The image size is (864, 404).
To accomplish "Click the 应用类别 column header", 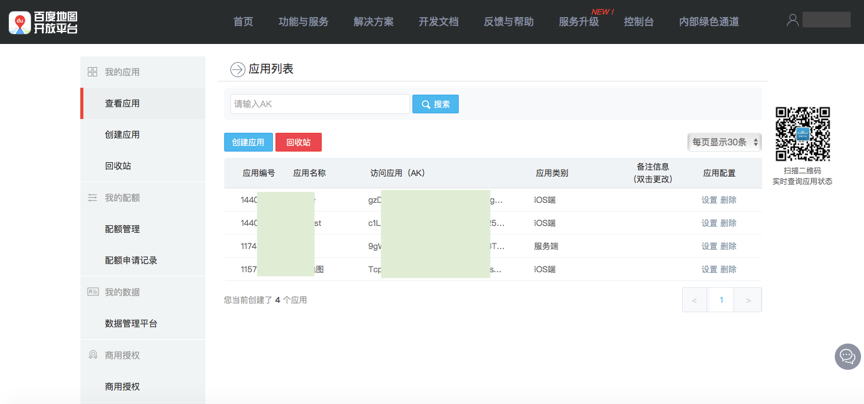I will pyautogui.click(x=552, y=173).
